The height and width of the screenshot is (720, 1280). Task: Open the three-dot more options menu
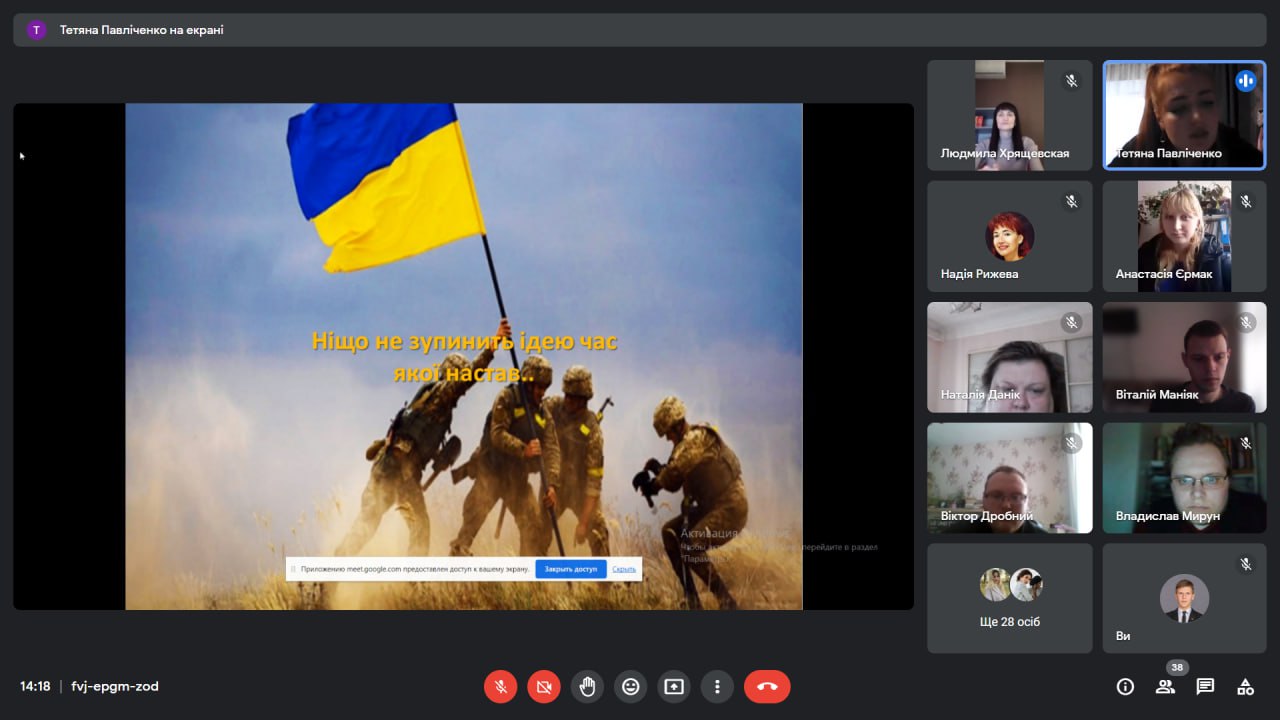(x=717, y=686)
